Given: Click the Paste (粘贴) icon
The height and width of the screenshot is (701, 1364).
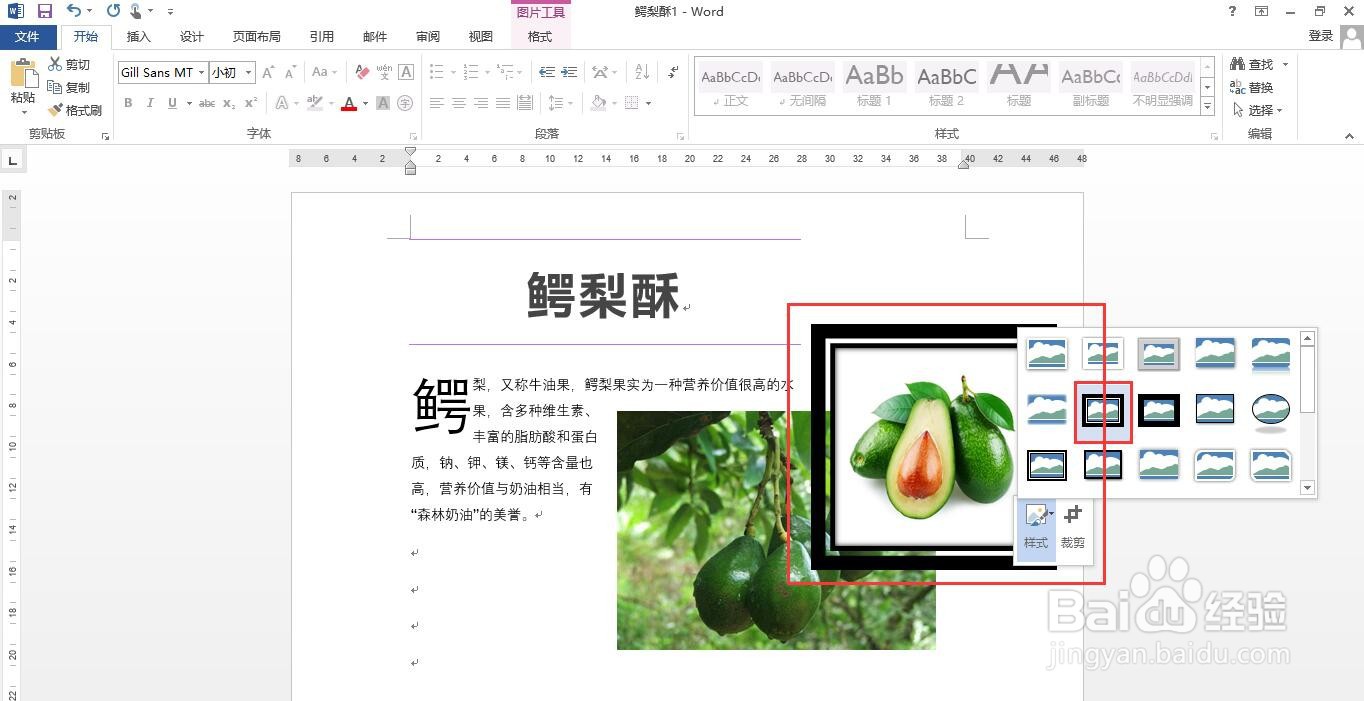Looking at the screenshot, I should coord(22,75).
